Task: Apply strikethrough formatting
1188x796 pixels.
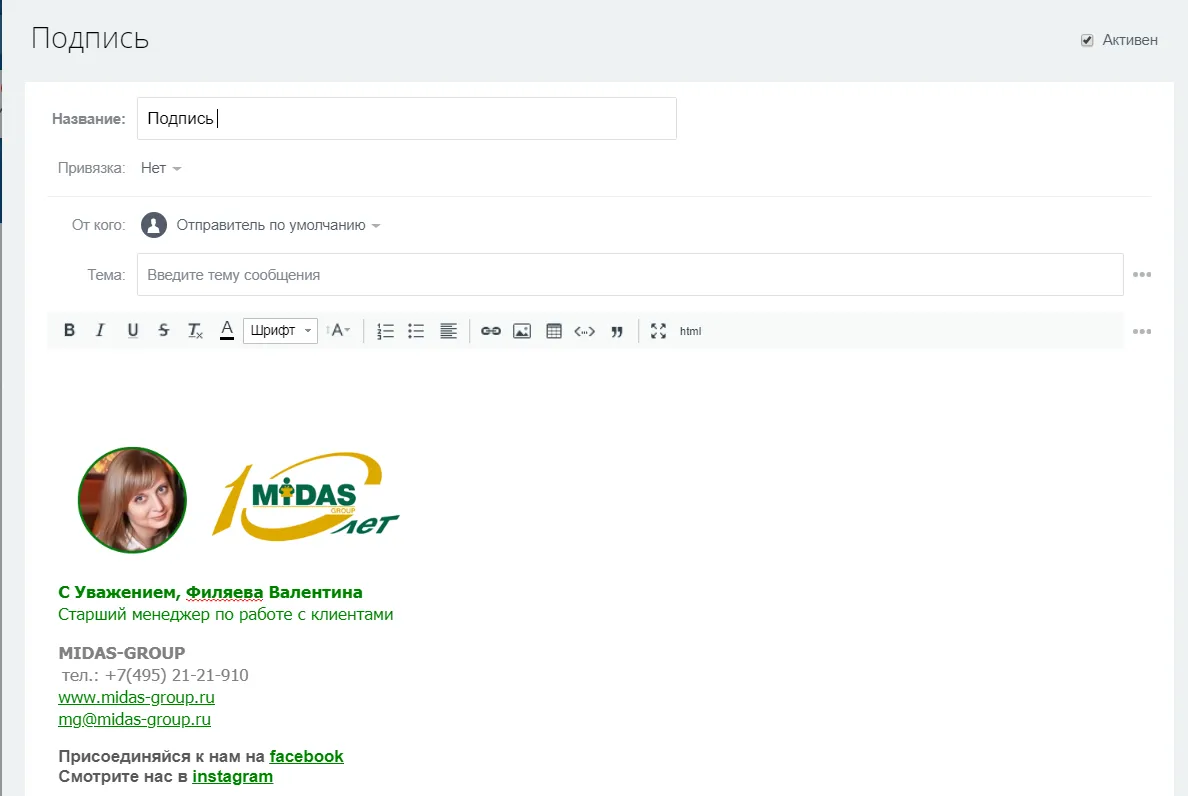Action: [x=164, y=331]
